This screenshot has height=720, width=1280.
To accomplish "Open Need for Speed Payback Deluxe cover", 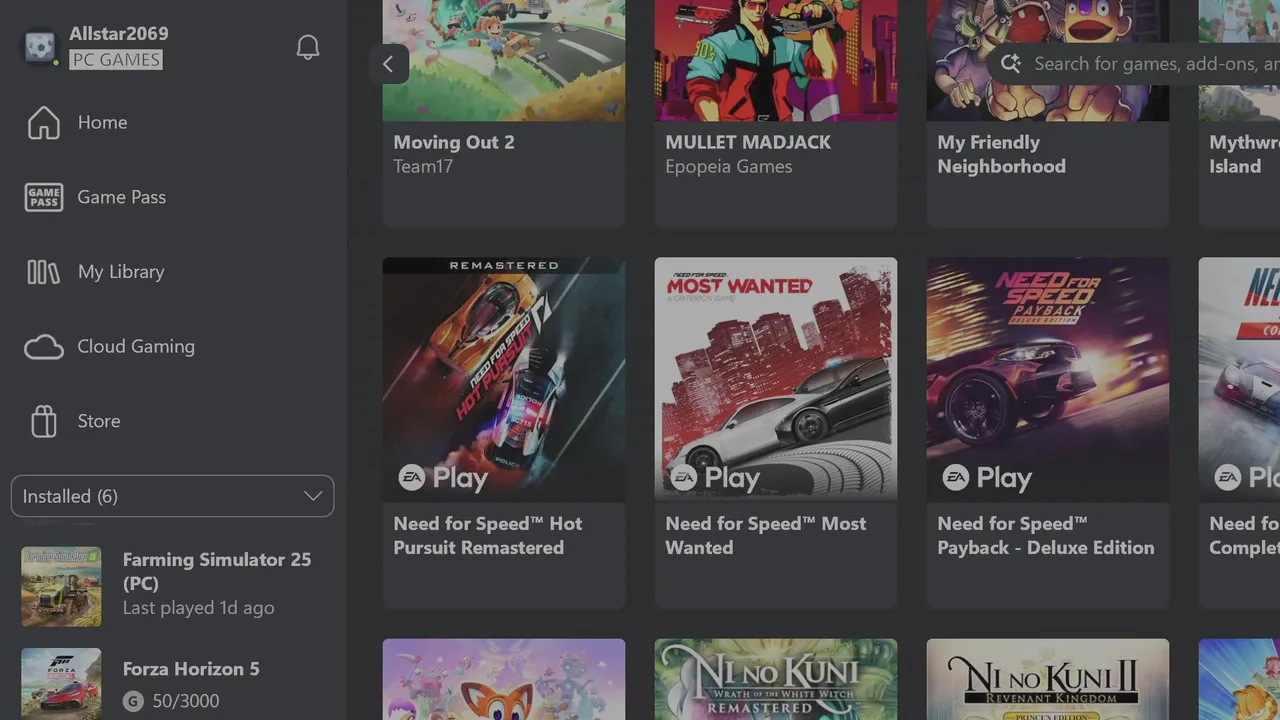I will pos(1048,379).
